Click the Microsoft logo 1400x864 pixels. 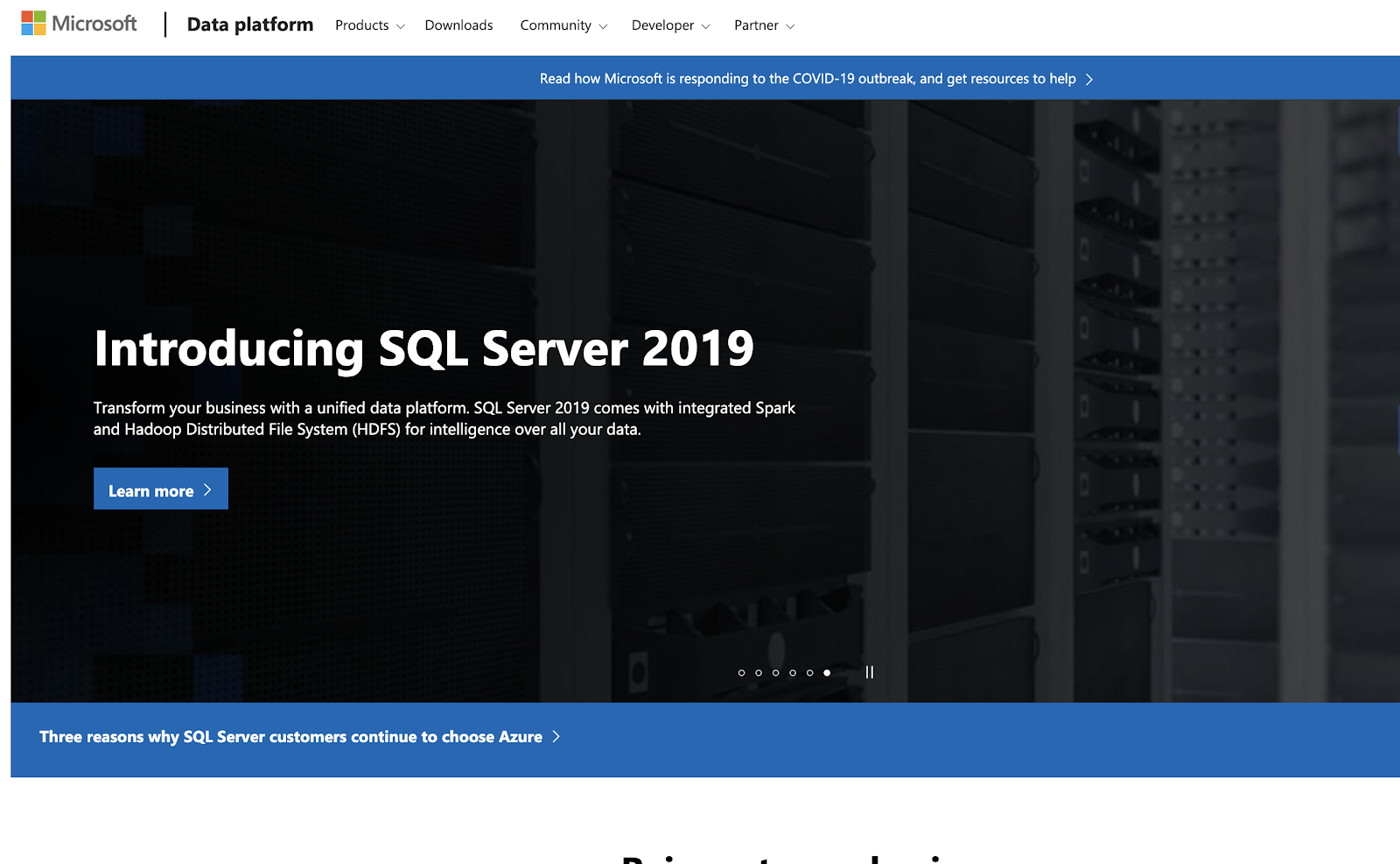tap(79, 24)
